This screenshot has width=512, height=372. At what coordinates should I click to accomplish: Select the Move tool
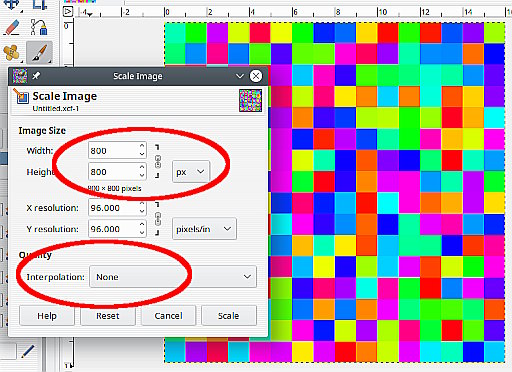pos(12,4)
